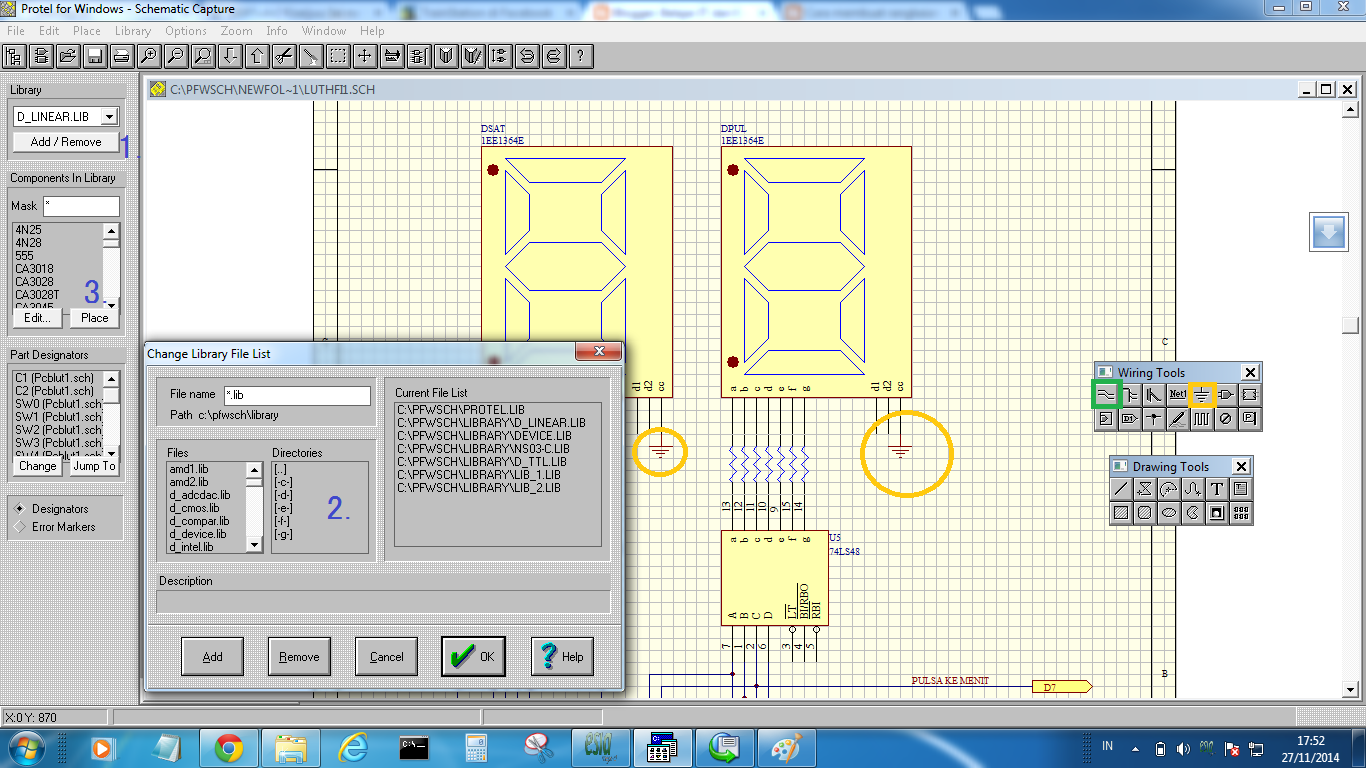The width and height of the screenshot is (1366, 768).
Task: Confirm with the OK button
Action: click(473, 657)
